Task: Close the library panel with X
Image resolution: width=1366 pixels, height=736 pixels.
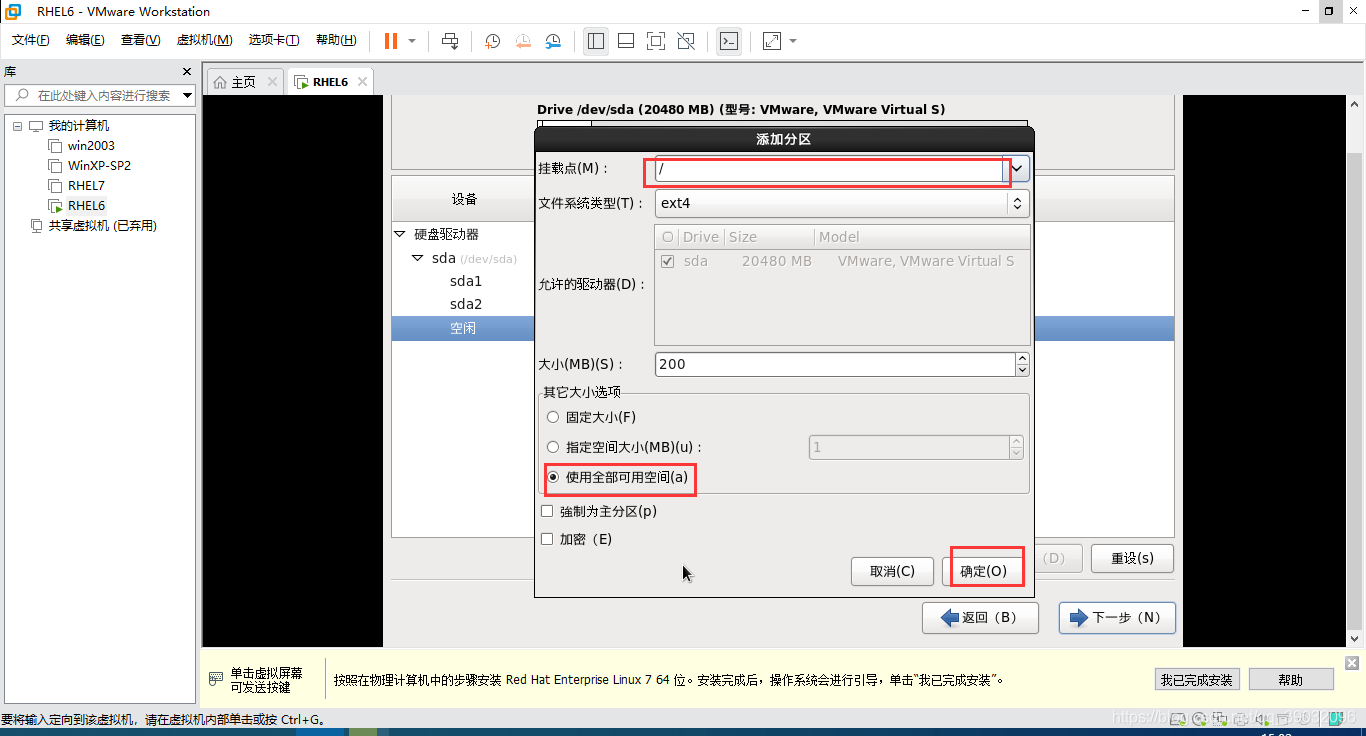Action: point(186,72)
